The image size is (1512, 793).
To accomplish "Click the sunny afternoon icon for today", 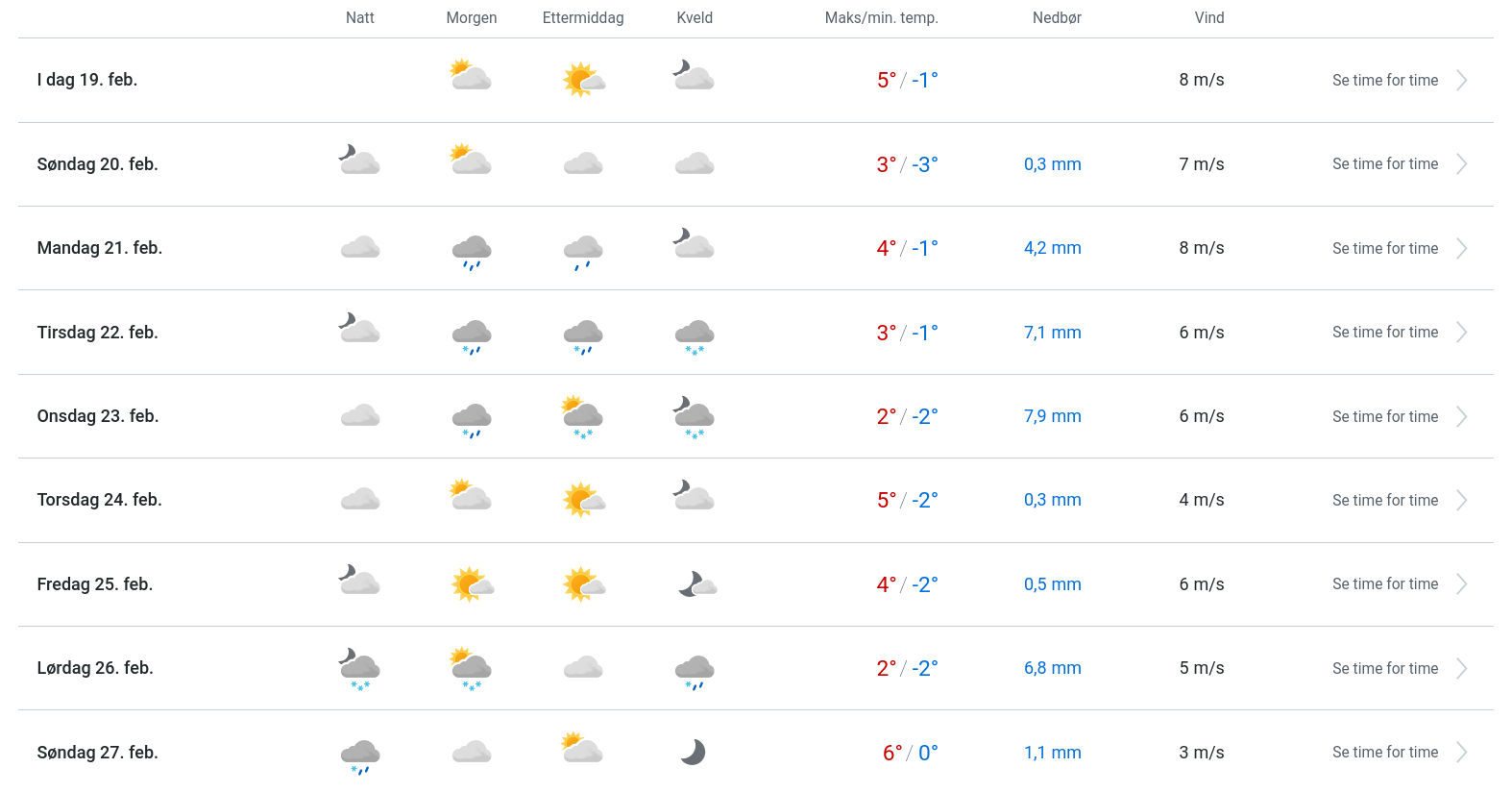I will [x=583, y=80].
